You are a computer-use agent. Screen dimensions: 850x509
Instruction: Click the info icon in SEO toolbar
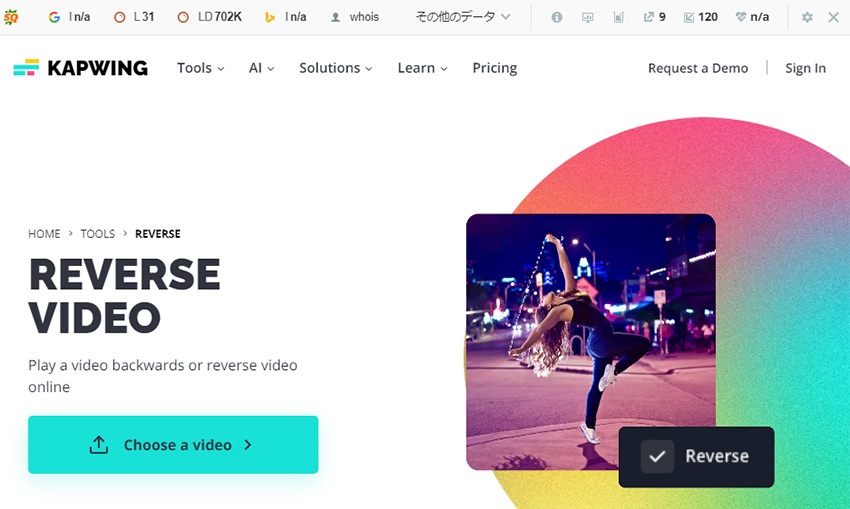pos(557,17)
